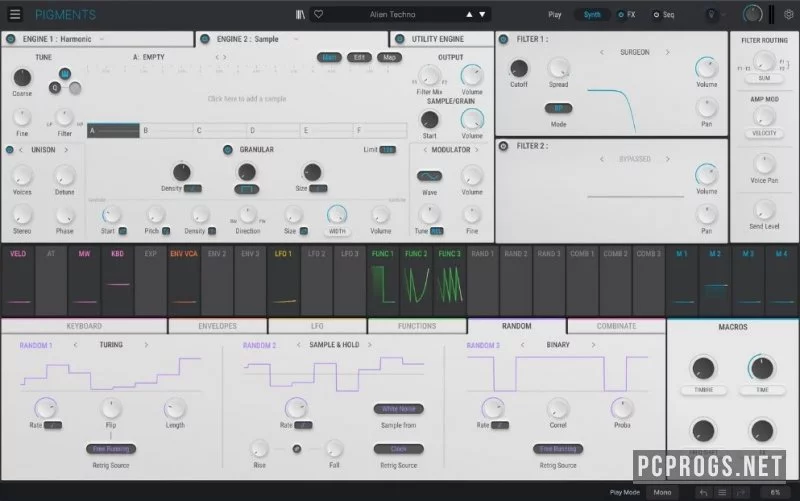Screen dimensions: 800x501
Task: Toggle the Seq power indicator
Action: [x=656, y=15]
